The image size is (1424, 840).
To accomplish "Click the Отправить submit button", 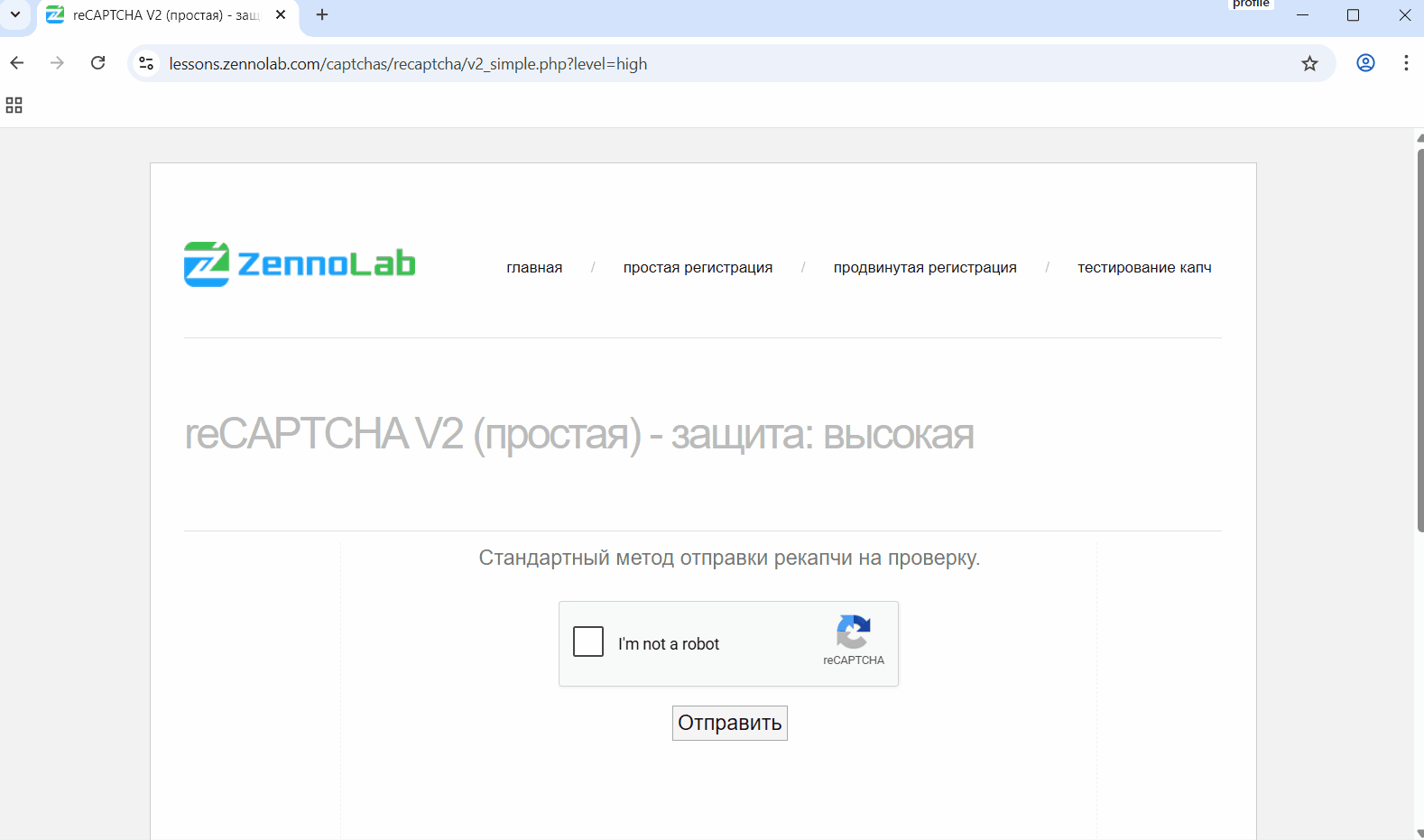I will (x=729, y=723).
